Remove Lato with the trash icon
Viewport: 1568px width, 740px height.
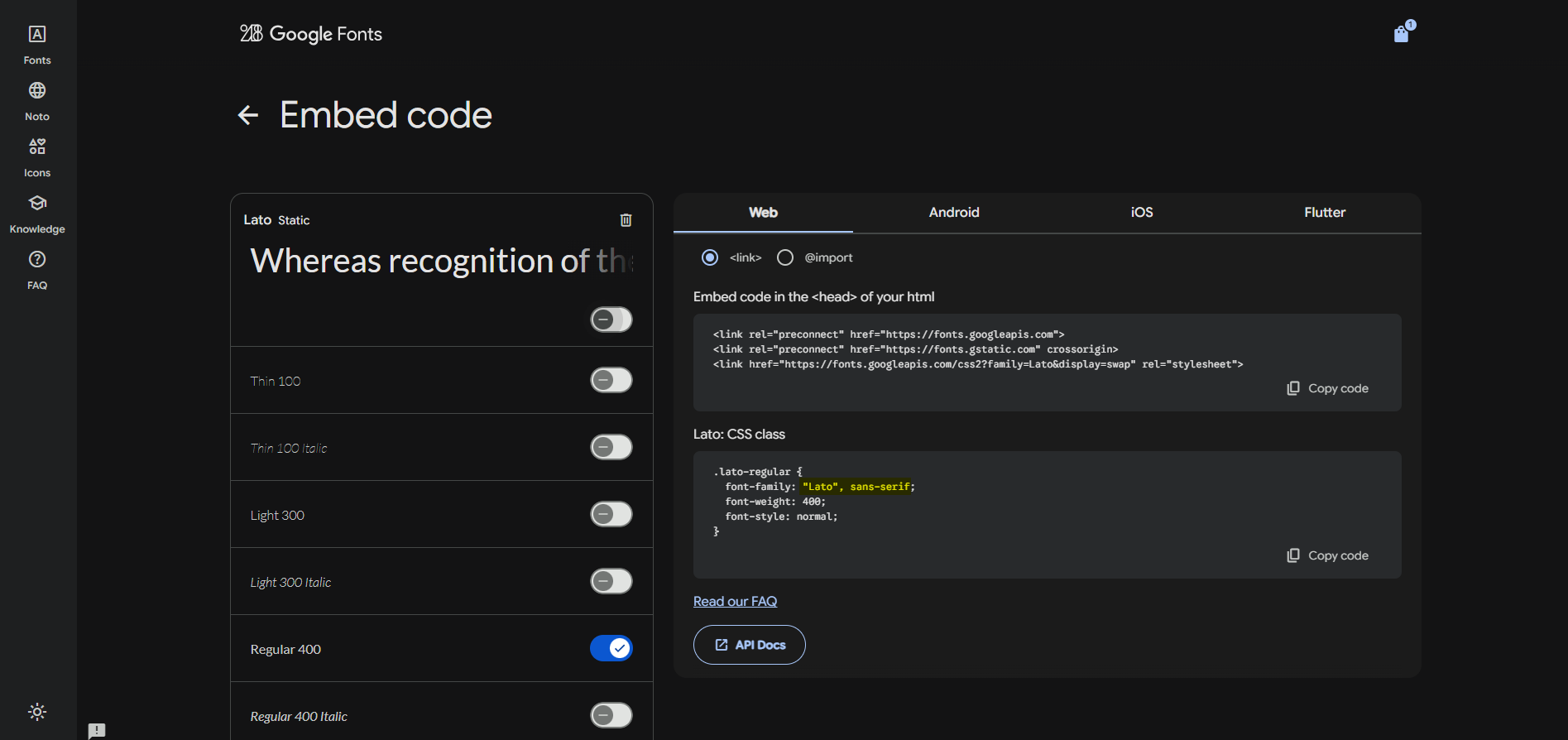[626, 220]
